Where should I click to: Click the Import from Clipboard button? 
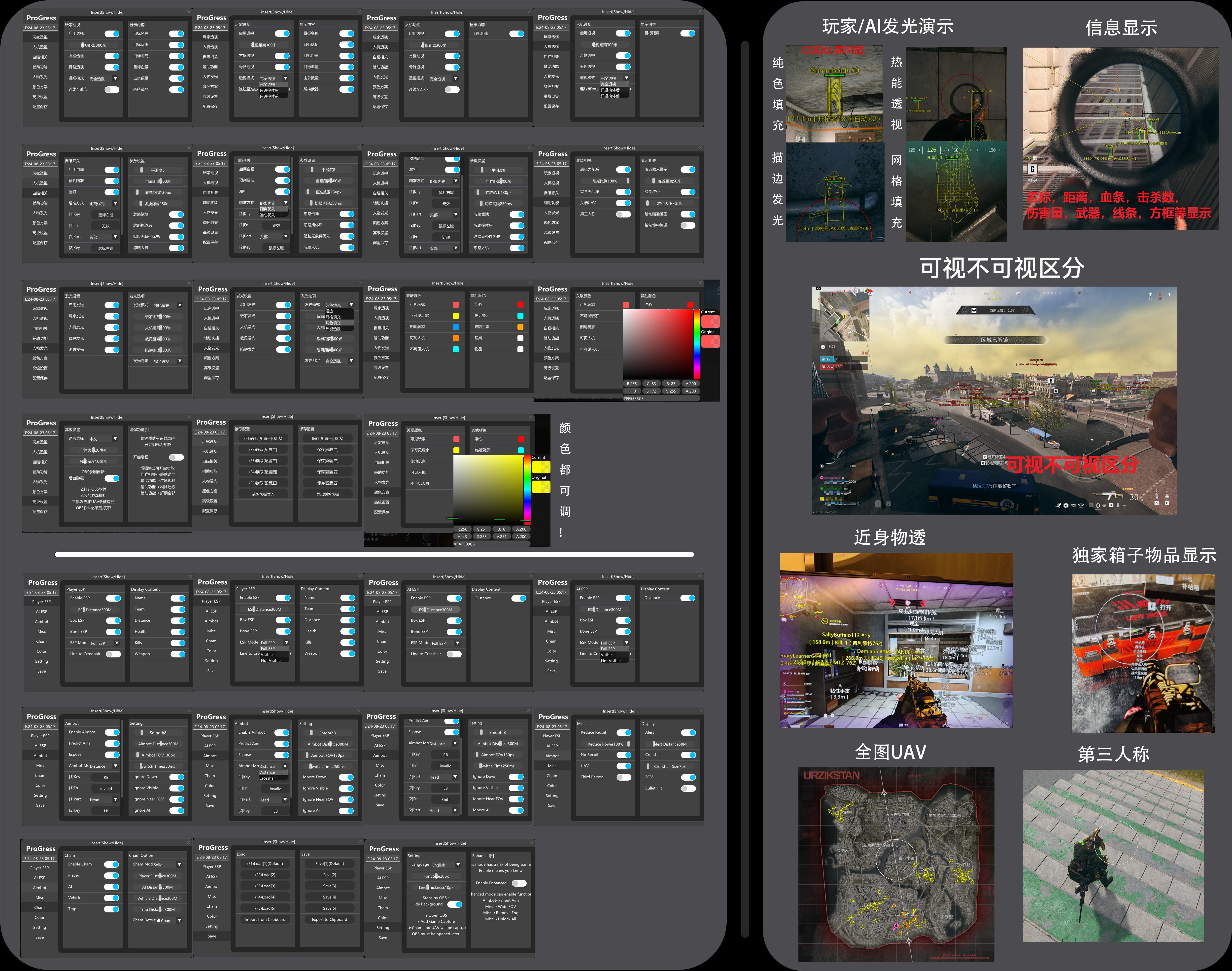(265, 919)
